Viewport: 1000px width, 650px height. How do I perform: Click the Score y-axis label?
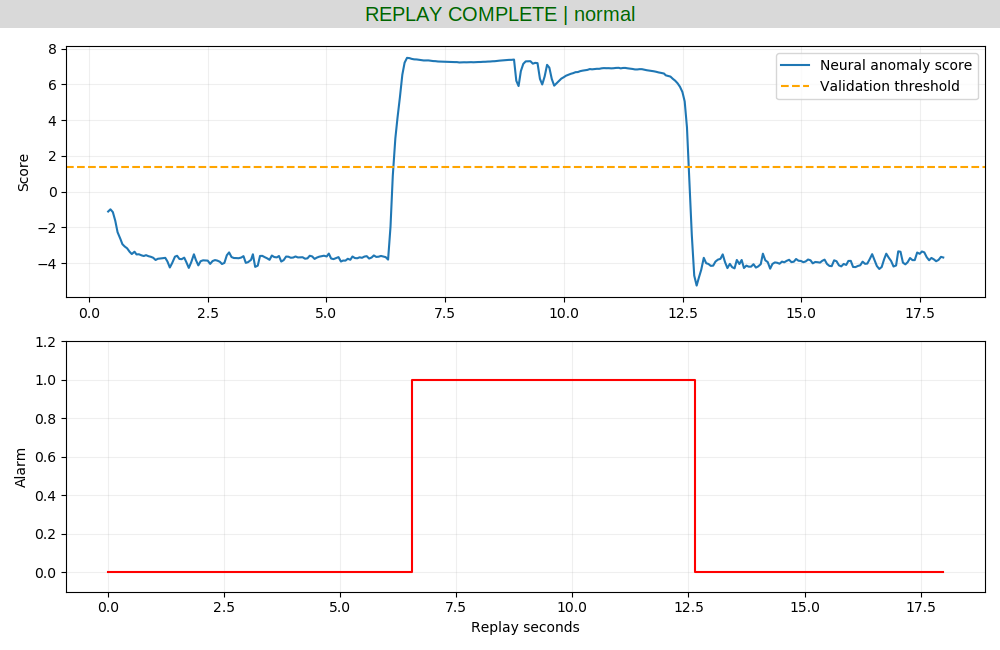click(23, 172)
